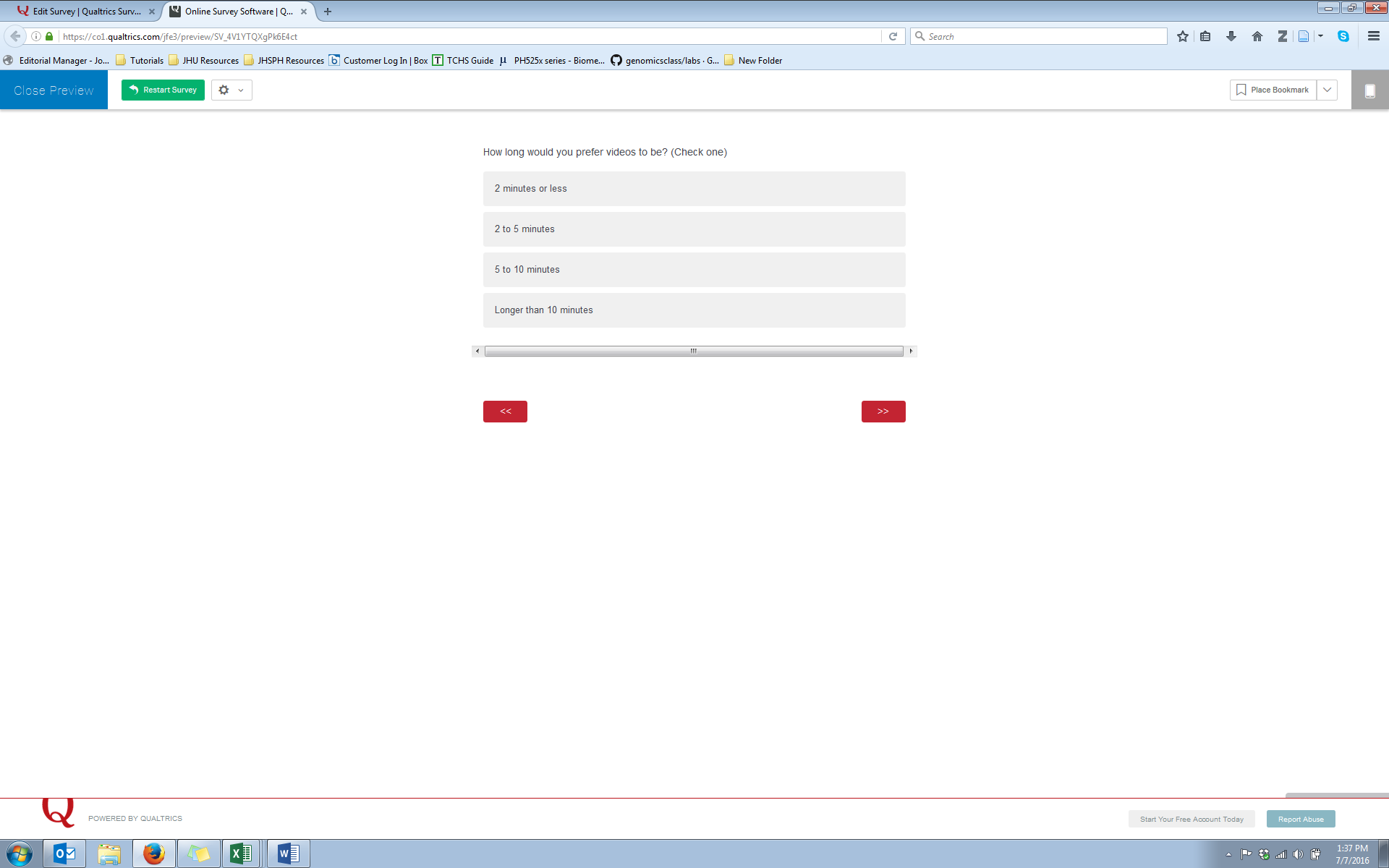Click the mobile preview phone icon
This screenshot has width=1389, height=868.
tap(1369, 90)
